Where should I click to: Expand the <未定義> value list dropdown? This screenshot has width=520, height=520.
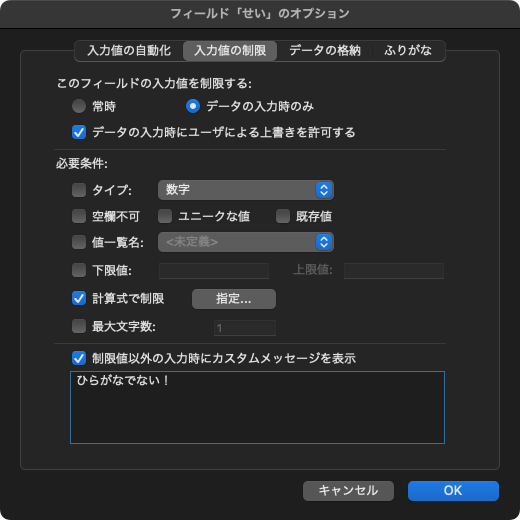pos(246,242)
